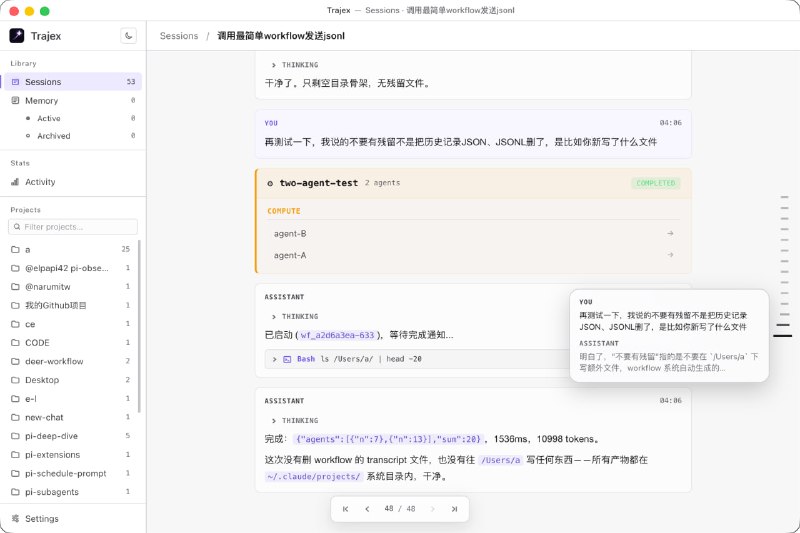Image resolution: width=800 pixels, height=533 pixels.
Task: Open the Desktop project
Action: 71,380
